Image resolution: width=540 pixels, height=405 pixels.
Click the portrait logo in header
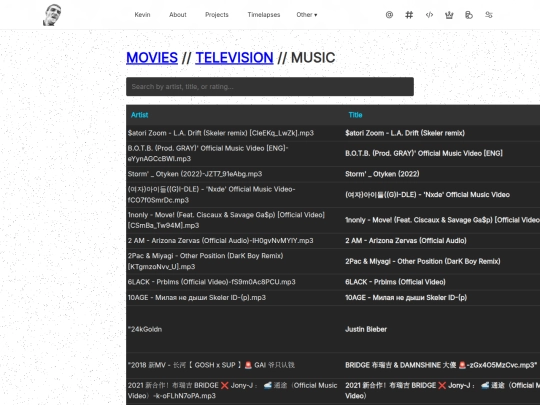pos(52,15)
